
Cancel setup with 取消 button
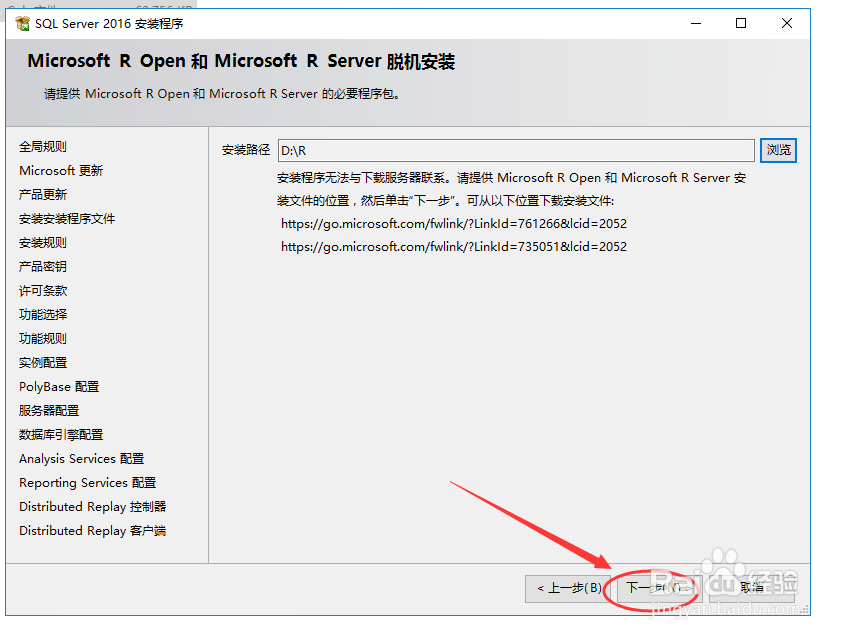point(751,588)
